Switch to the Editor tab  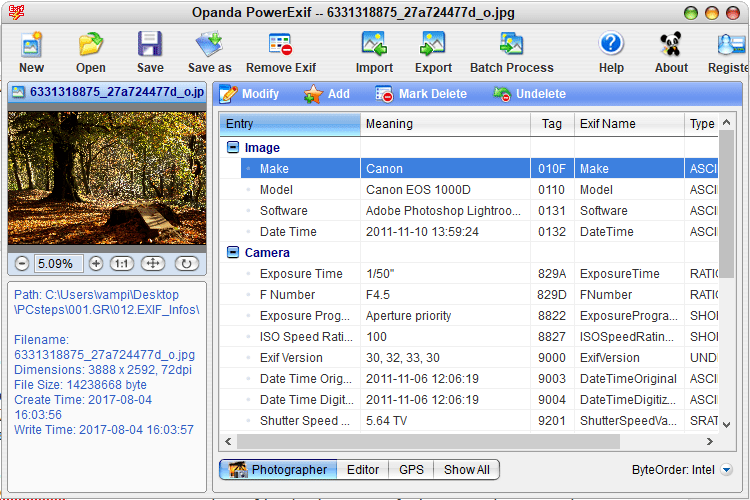(363, 470)
